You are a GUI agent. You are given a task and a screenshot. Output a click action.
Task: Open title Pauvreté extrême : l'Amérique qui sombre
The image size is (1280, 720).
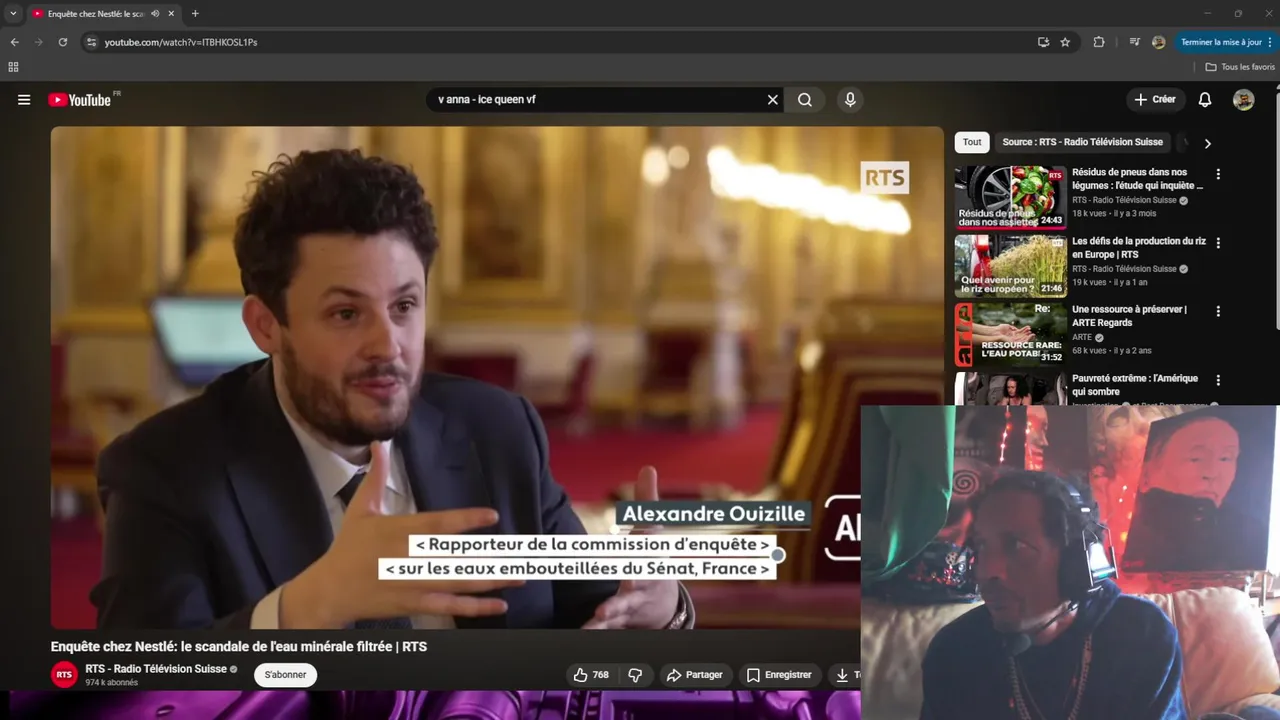pyautogui.click(x=1135, y=385)
